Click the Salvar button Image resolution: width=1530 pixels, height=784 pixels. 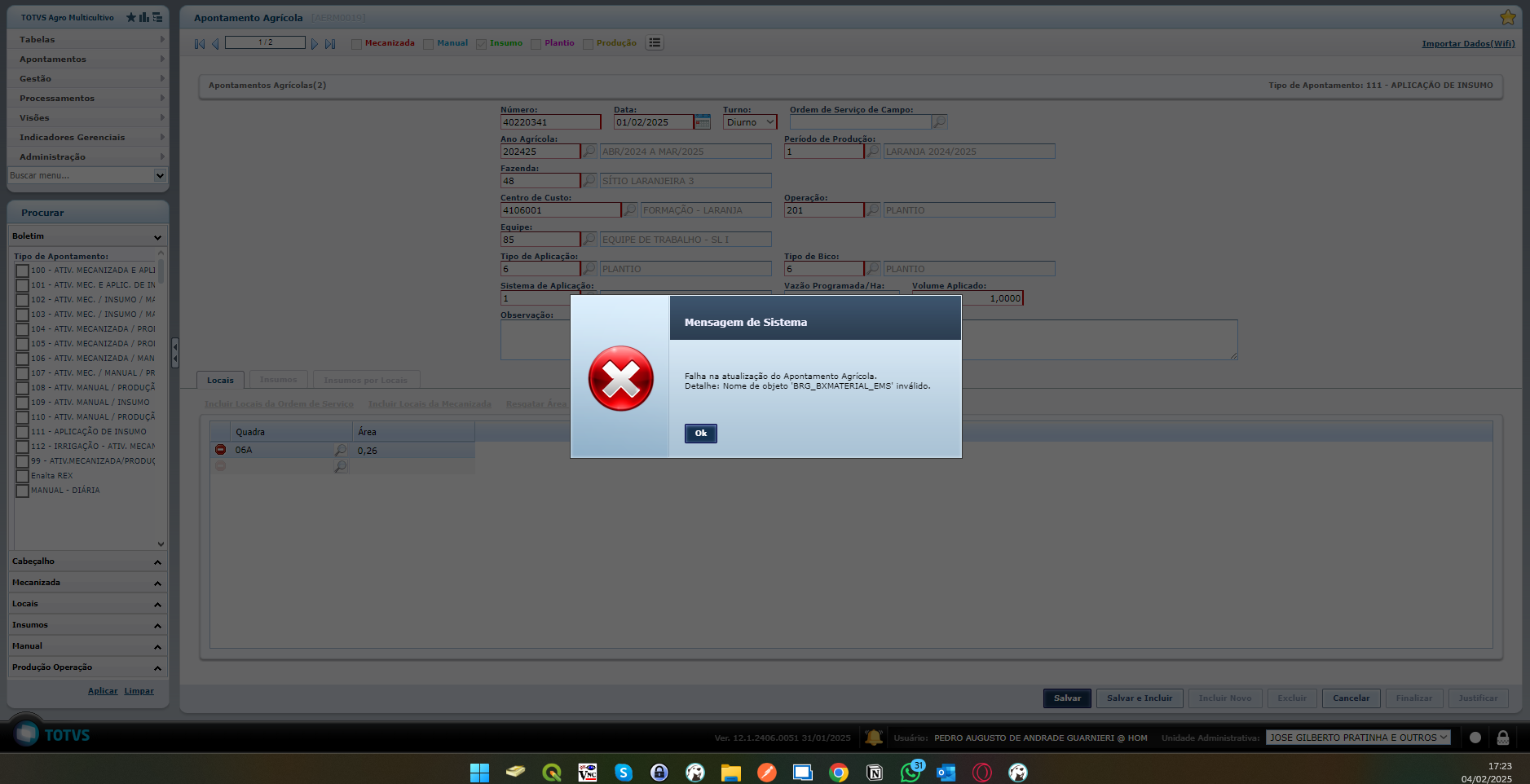click(x=1067, y=698)
